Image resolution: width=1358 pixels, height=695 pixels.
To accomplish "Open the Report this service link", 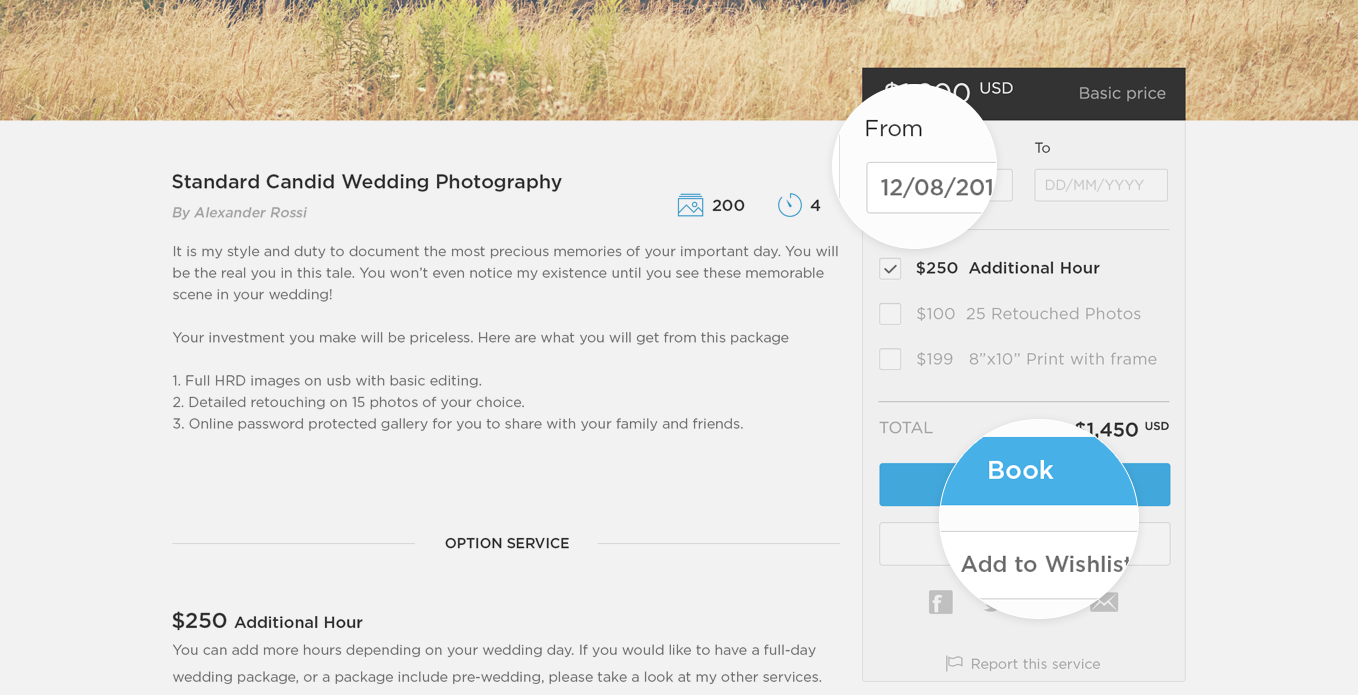I will (1035, 664).
